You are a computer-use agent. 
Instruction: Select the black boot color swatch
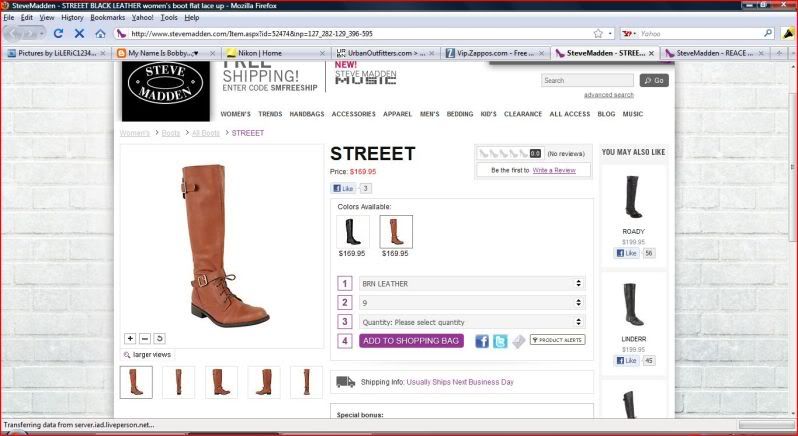(352, 232)
